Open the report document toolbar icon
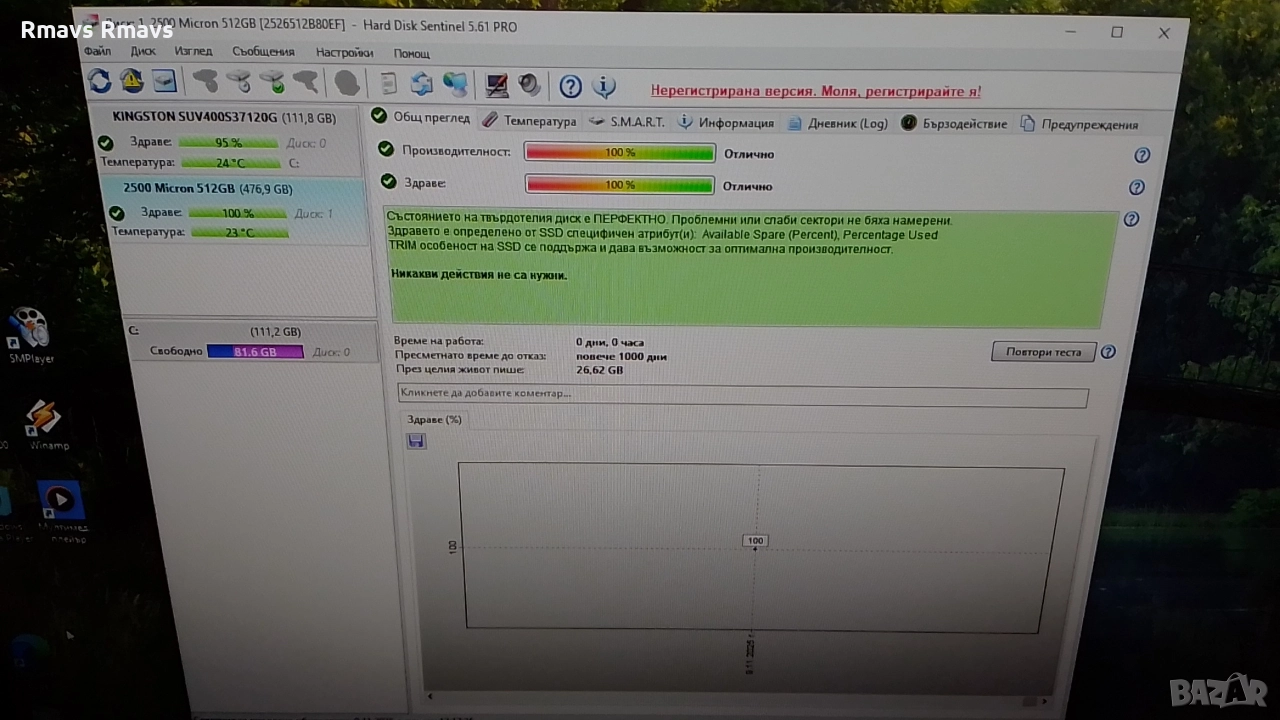The height and width of the screenshot is (720, 1280). tap(389, 84)
